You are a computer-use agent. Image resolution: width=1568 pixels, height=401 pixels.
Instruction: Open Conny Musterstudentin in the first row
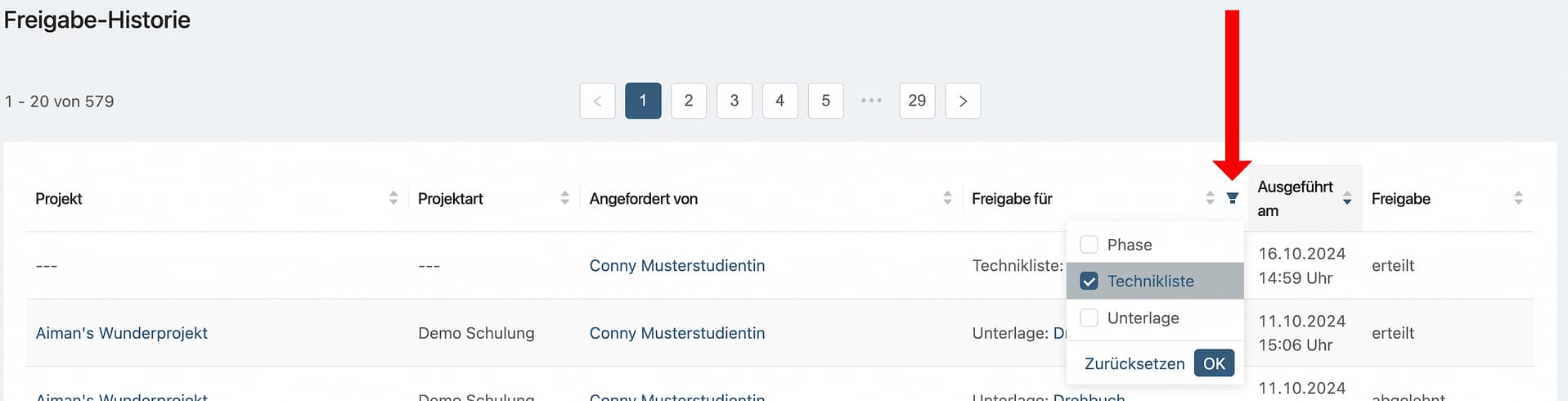[x=676, y=266]
